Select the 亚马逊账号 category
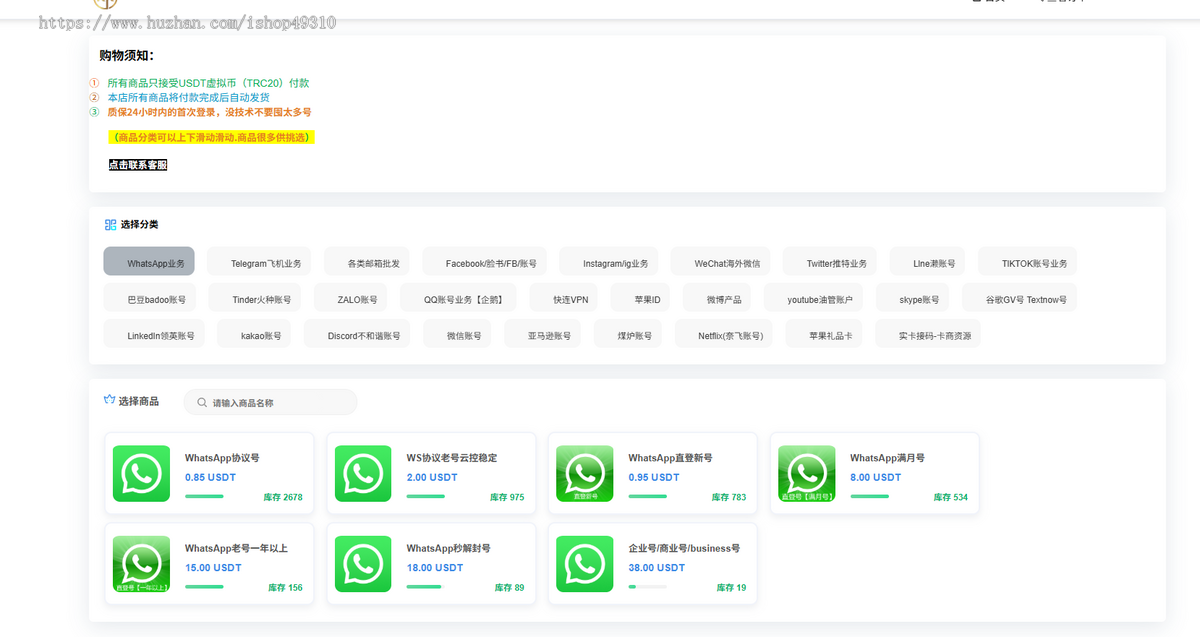 click(x=542, y=334)
